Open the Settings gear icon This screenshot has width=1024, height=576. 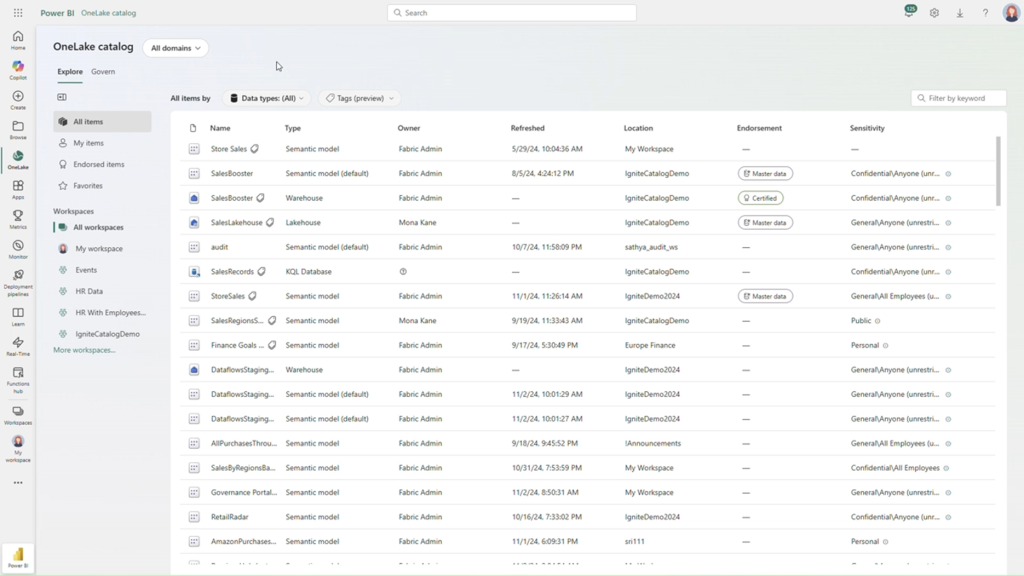tap(935, 12)
